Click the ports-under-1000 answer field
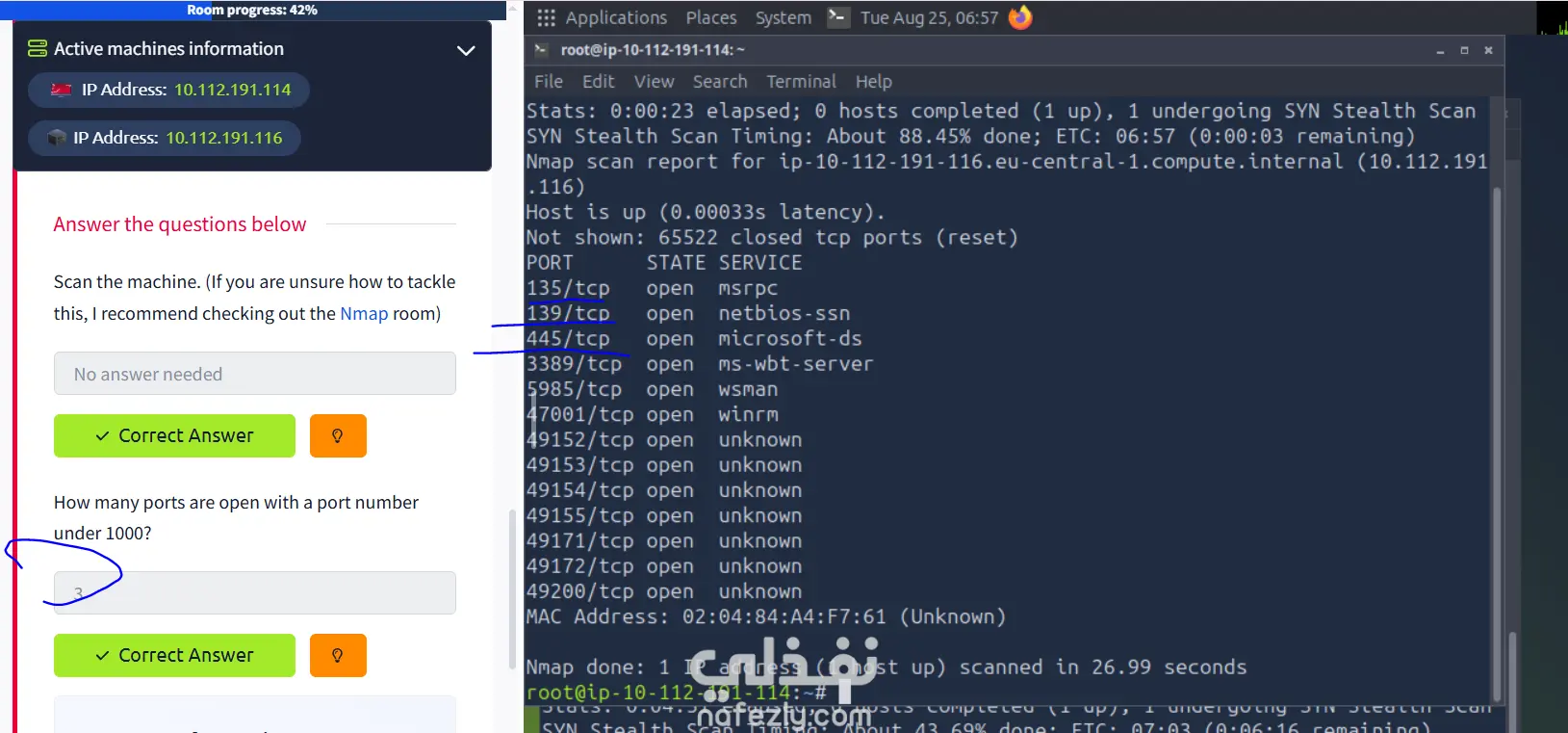1568x733 pixels. 255,592
